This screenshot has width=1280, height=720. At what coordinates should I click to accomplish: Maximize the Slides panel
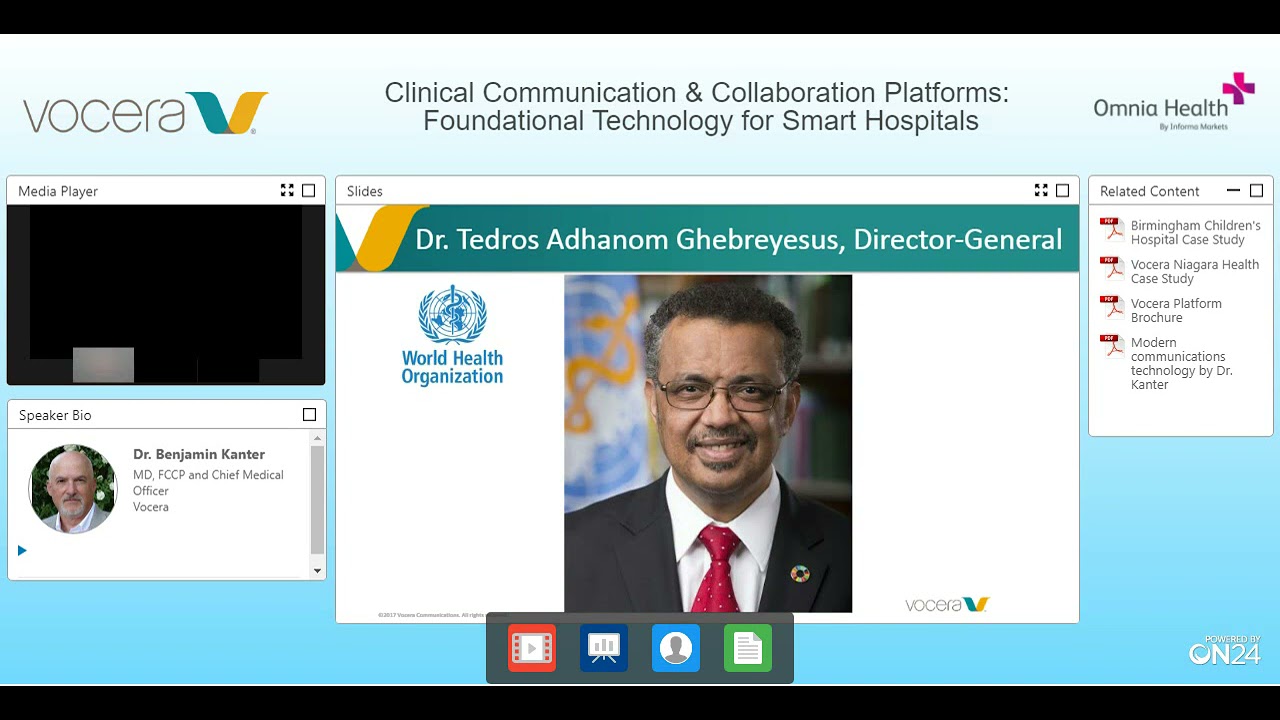1063,190
